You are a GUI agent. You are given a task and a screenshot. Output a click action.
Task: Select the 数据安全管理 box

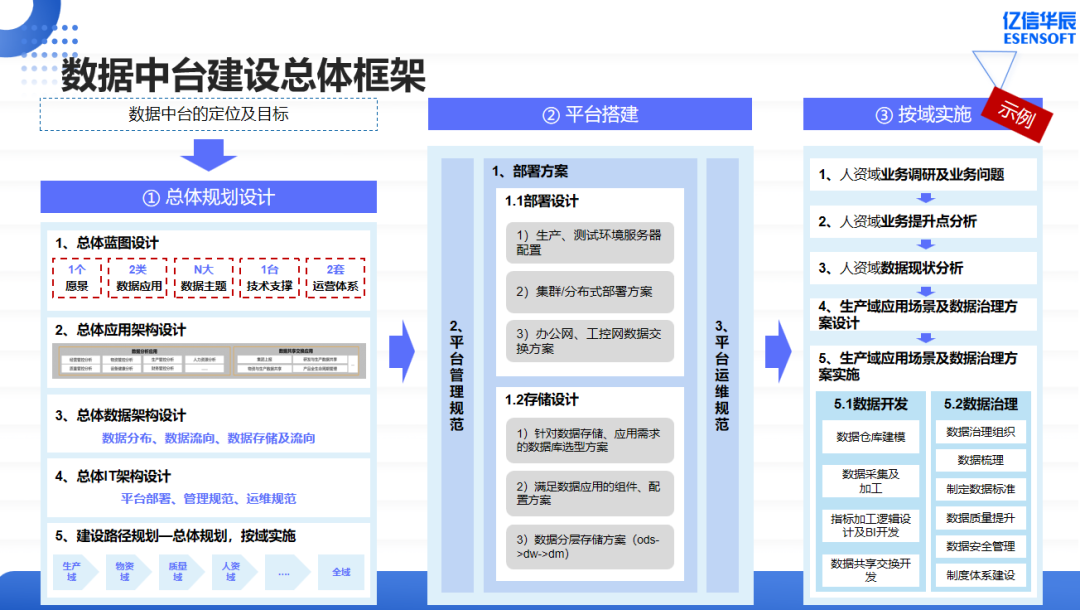981,546
